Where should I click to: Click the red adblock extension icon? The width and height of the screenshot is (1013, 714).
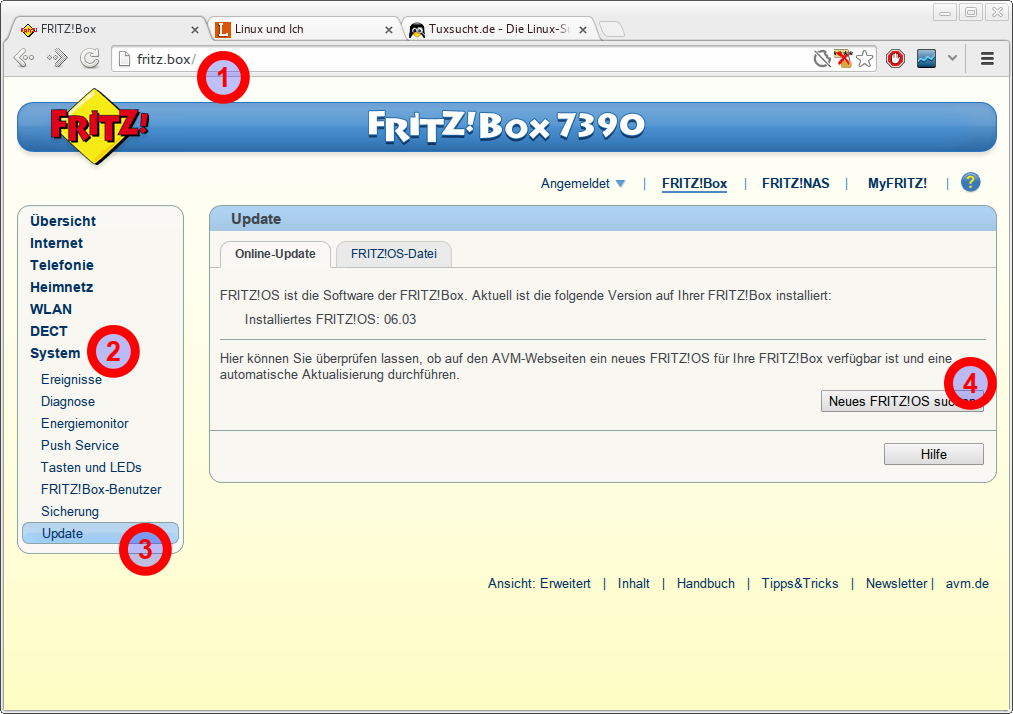tap(896, 59)
